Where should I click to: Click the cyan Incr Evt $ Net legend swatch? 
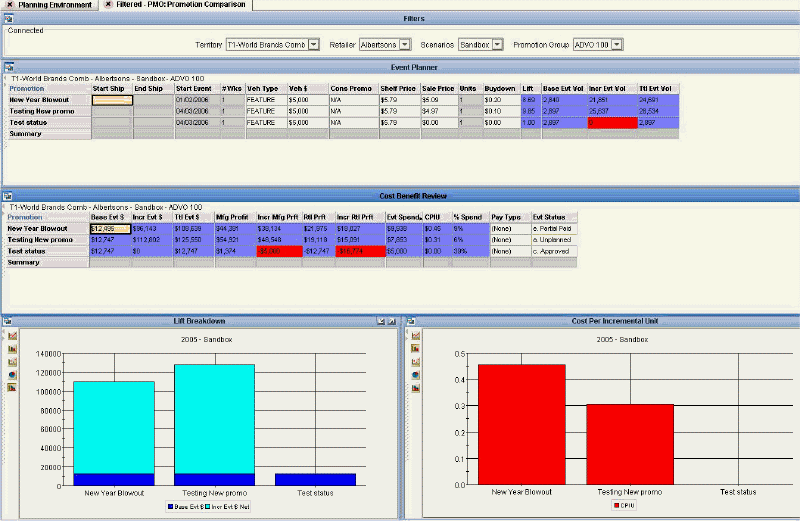(x=208, y=507)
